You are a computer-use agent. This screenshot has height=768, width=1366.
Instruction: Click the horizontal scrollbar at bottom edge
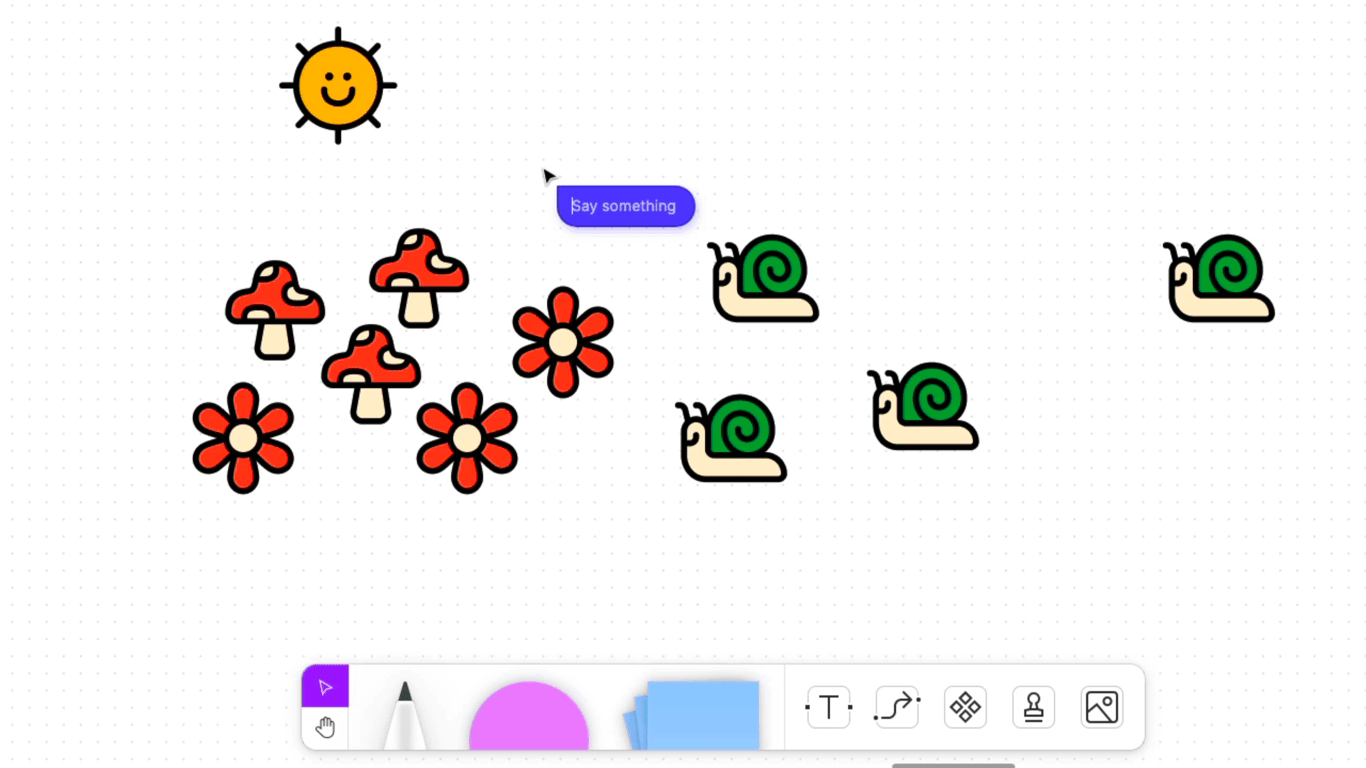(x=952, y=765)
